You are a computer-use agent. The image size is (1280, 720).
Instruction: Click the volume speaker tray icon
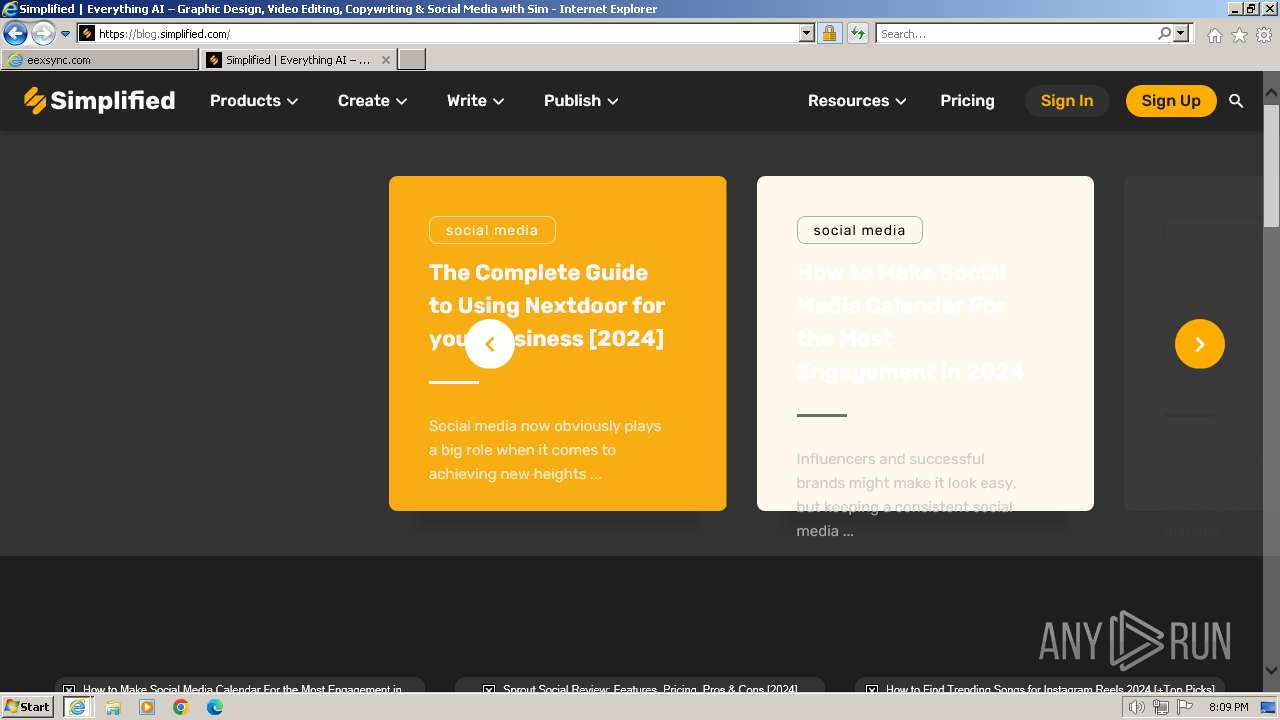[x=1137, y=707]
